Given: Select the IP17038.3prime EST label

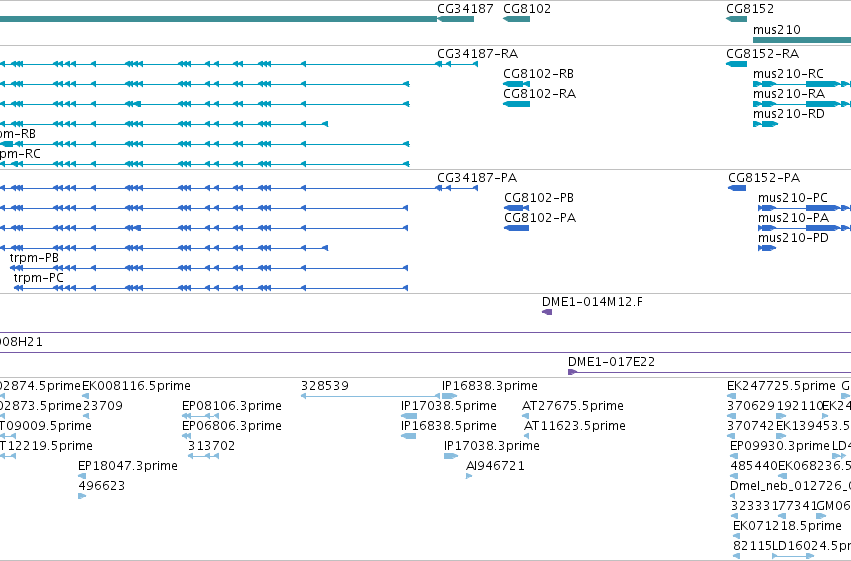Looking at the screenshot, I should pyautogui.click(x=492, y=446).
